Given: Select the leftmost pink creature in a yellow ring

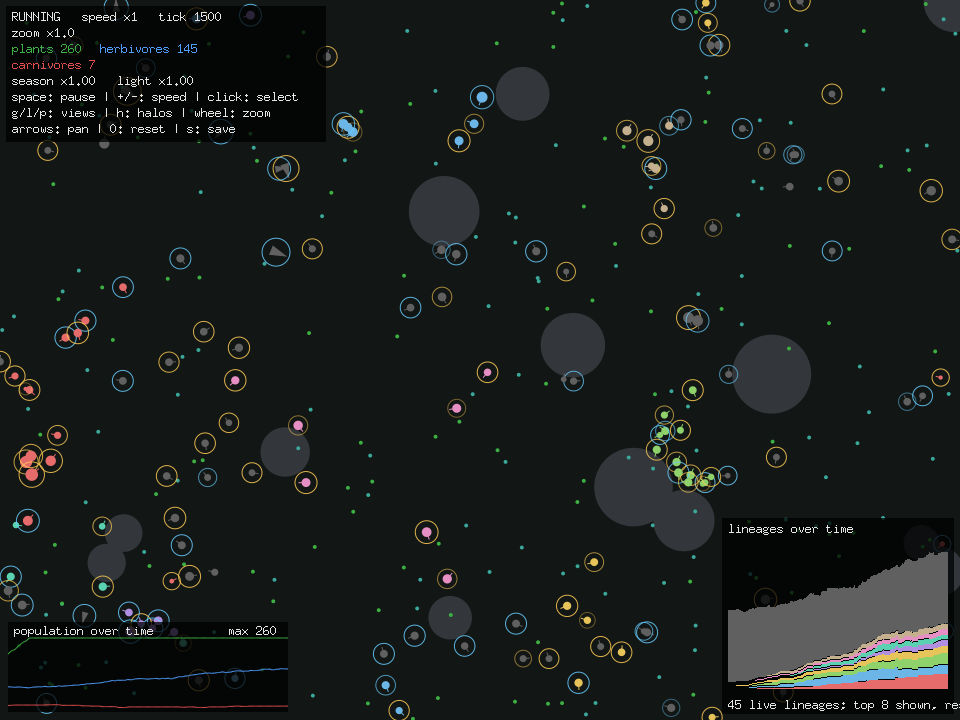Looking at the screenshot, I should click(x=235, y=380).
